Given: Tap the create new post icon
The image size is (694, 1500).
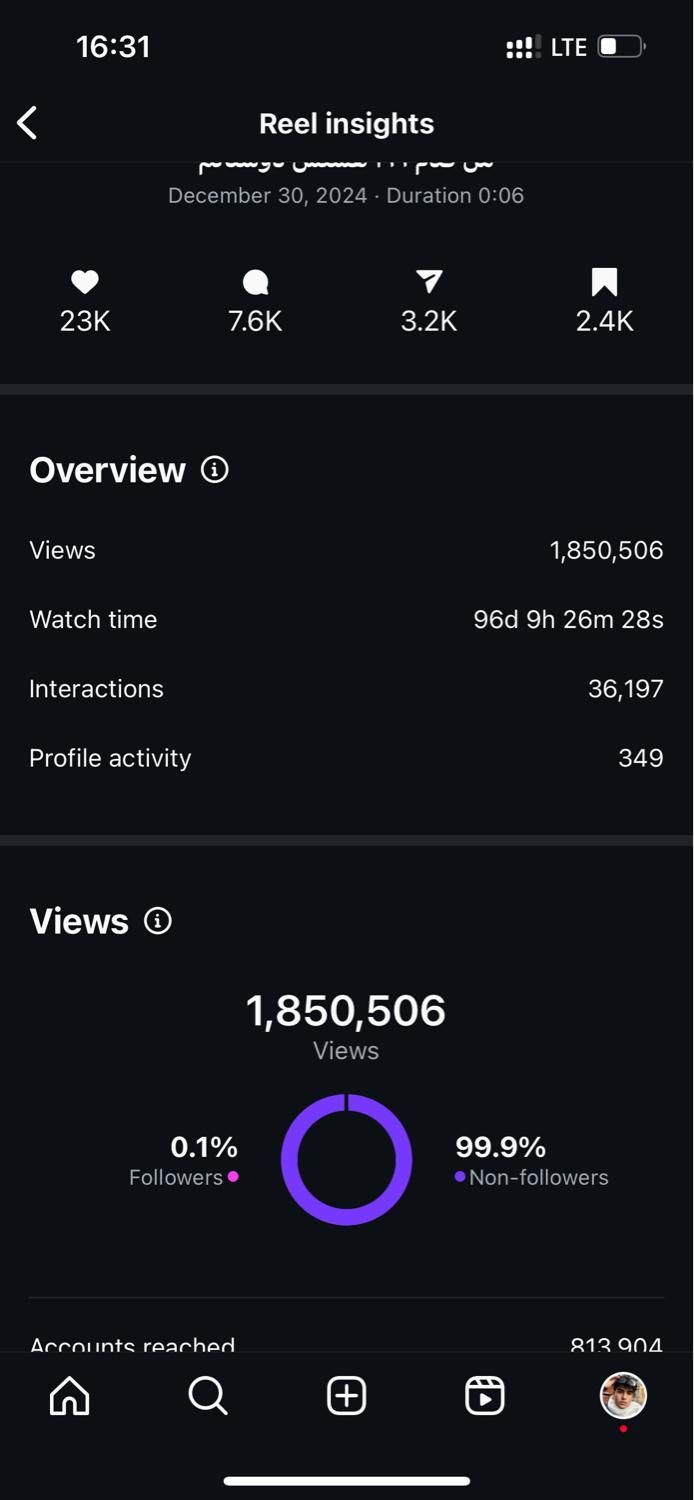Looking at the screenshot, I should 347,1396.
